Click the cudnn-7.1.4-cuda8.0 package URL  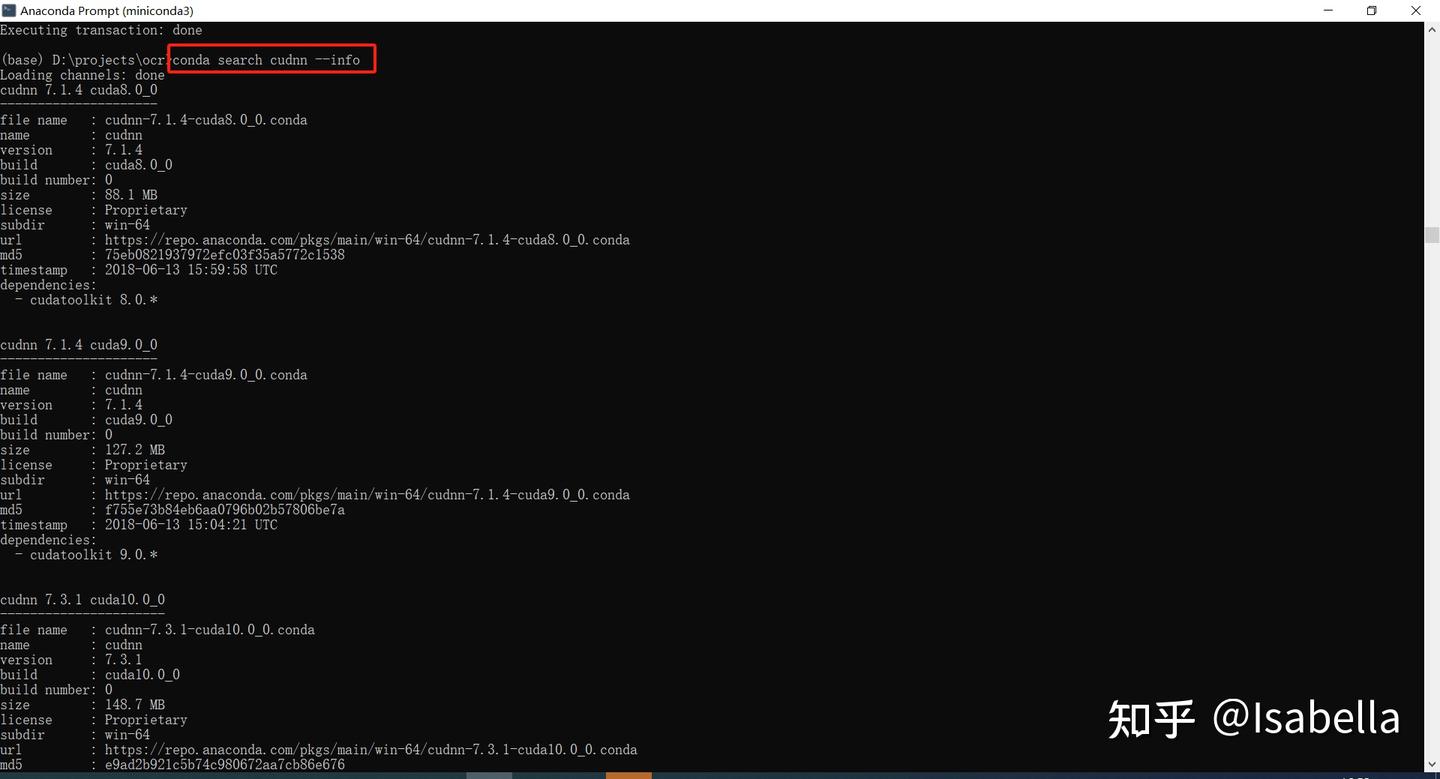click(368, 239)
